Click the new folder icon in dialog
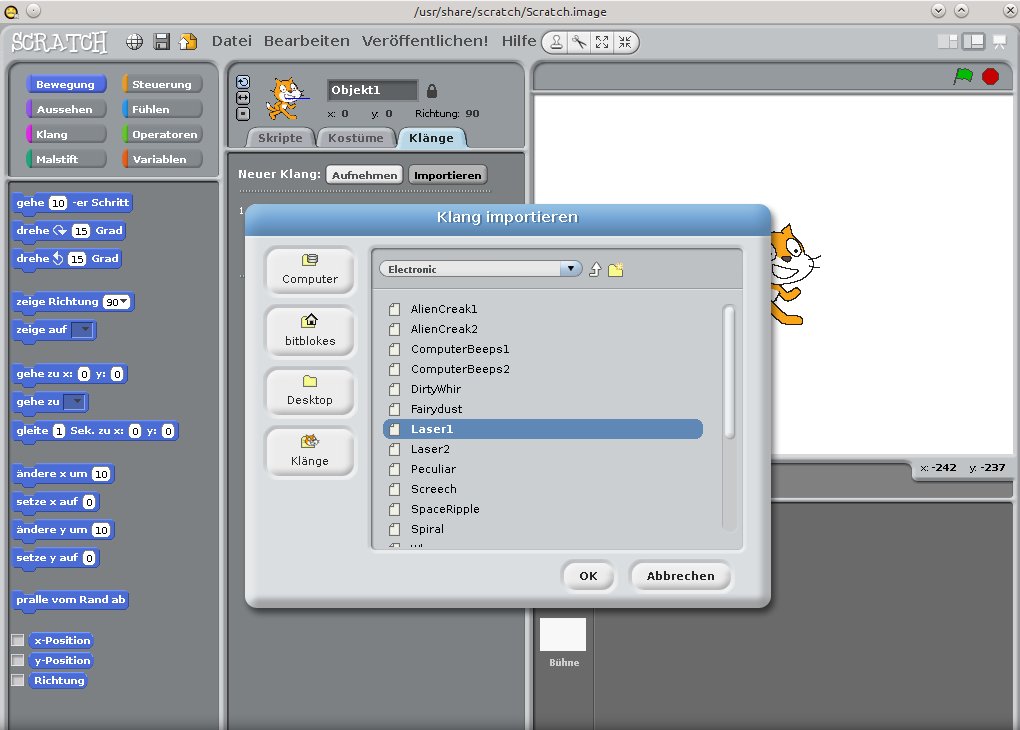The width and height of the screenshot is (1020, 730). point(616,270)
